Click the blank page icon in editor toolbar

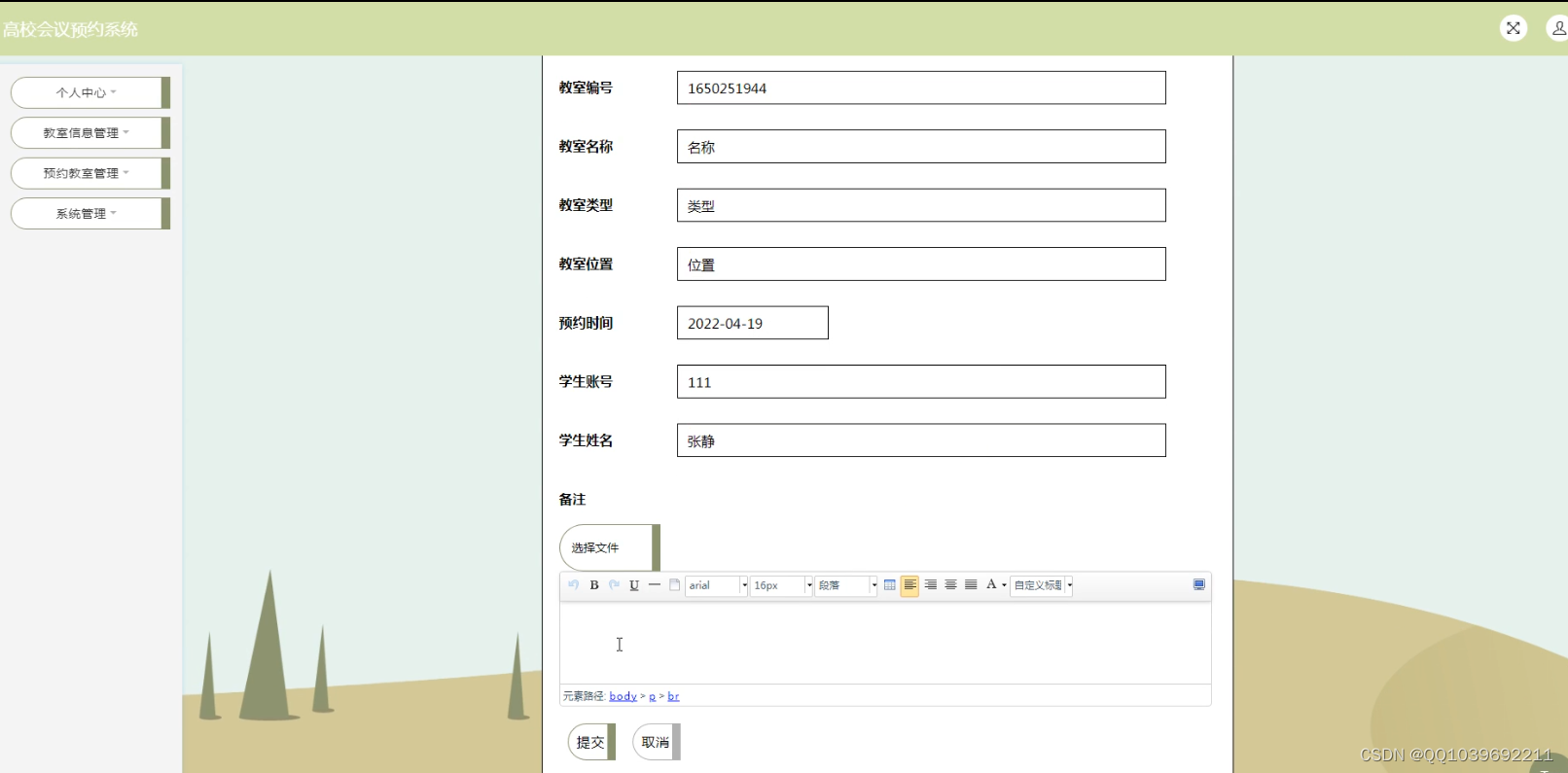(675, 585)
